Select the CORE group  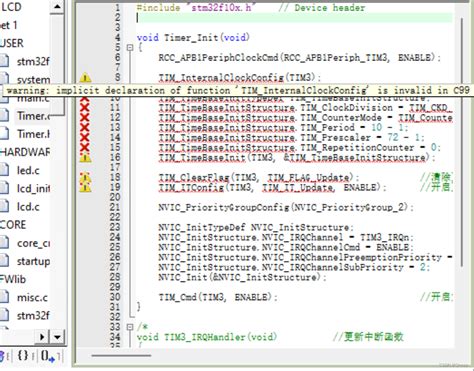(x=13, y=225)
